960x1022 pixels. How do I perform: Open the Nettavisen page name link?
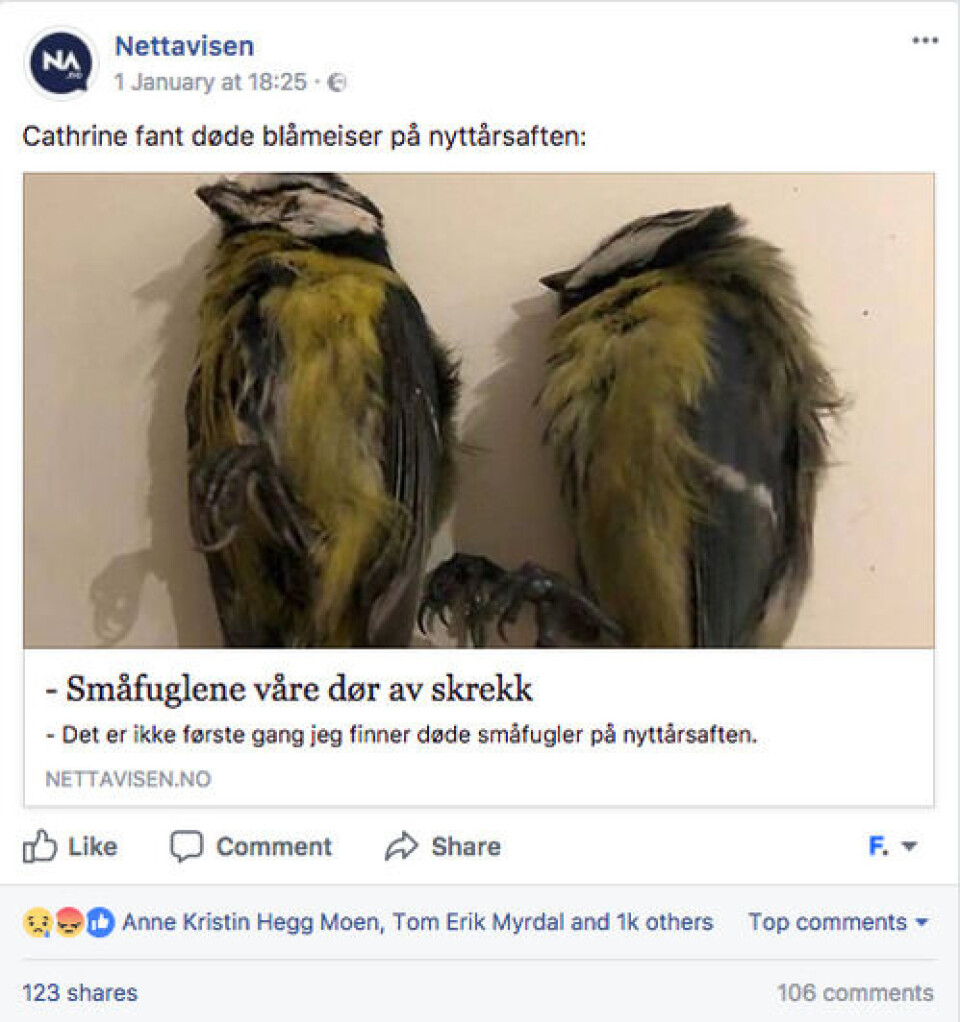pos(184,46)
